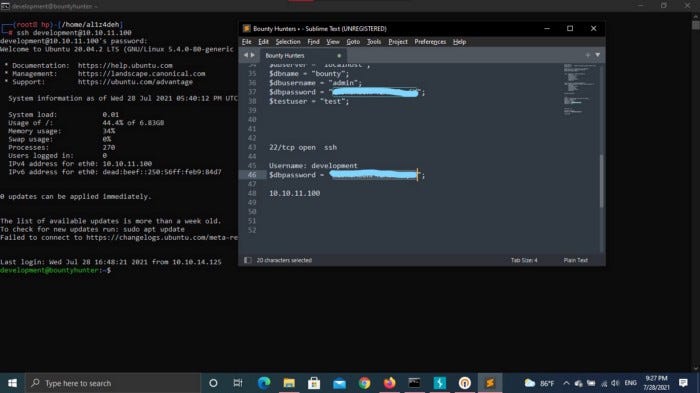The height and width of the screenshot is (393, 700).
Task: Open the View menu
Action: click(x=333, y=42)
